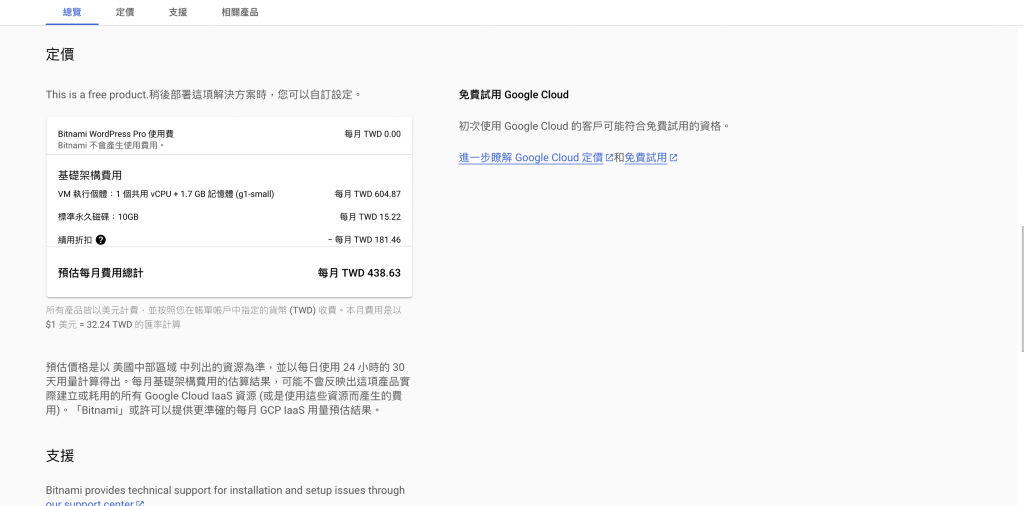Click the VM 執行個體 g1-small row text
Image resolution: width=1024 pixels, height=506 pixels.
click(166, 194)
